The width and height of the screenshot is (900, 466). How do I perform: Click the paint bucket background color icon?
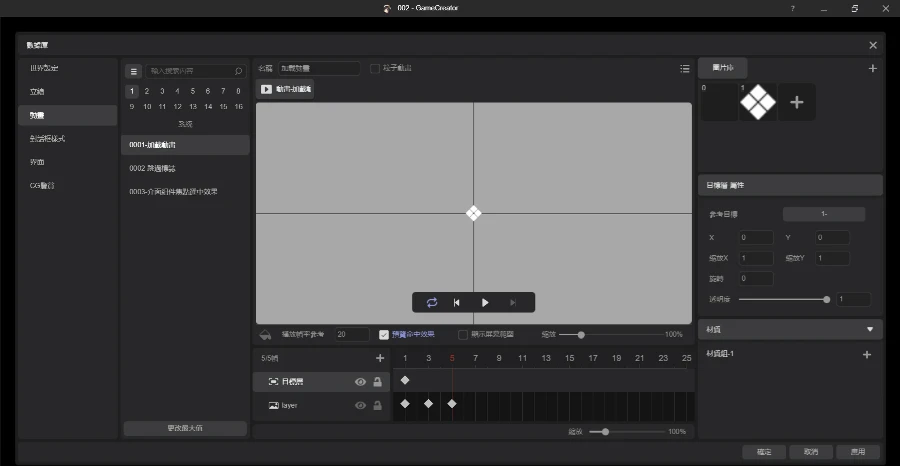pos(265,335)
